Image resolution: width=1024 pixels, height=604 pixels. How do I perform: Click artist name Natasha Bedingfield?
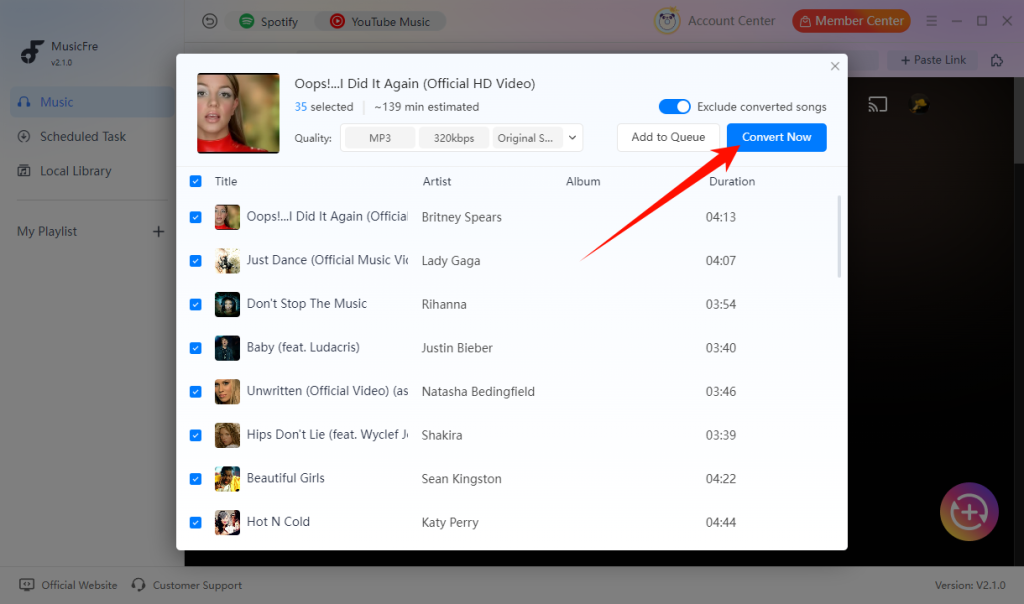click(478, 392)
